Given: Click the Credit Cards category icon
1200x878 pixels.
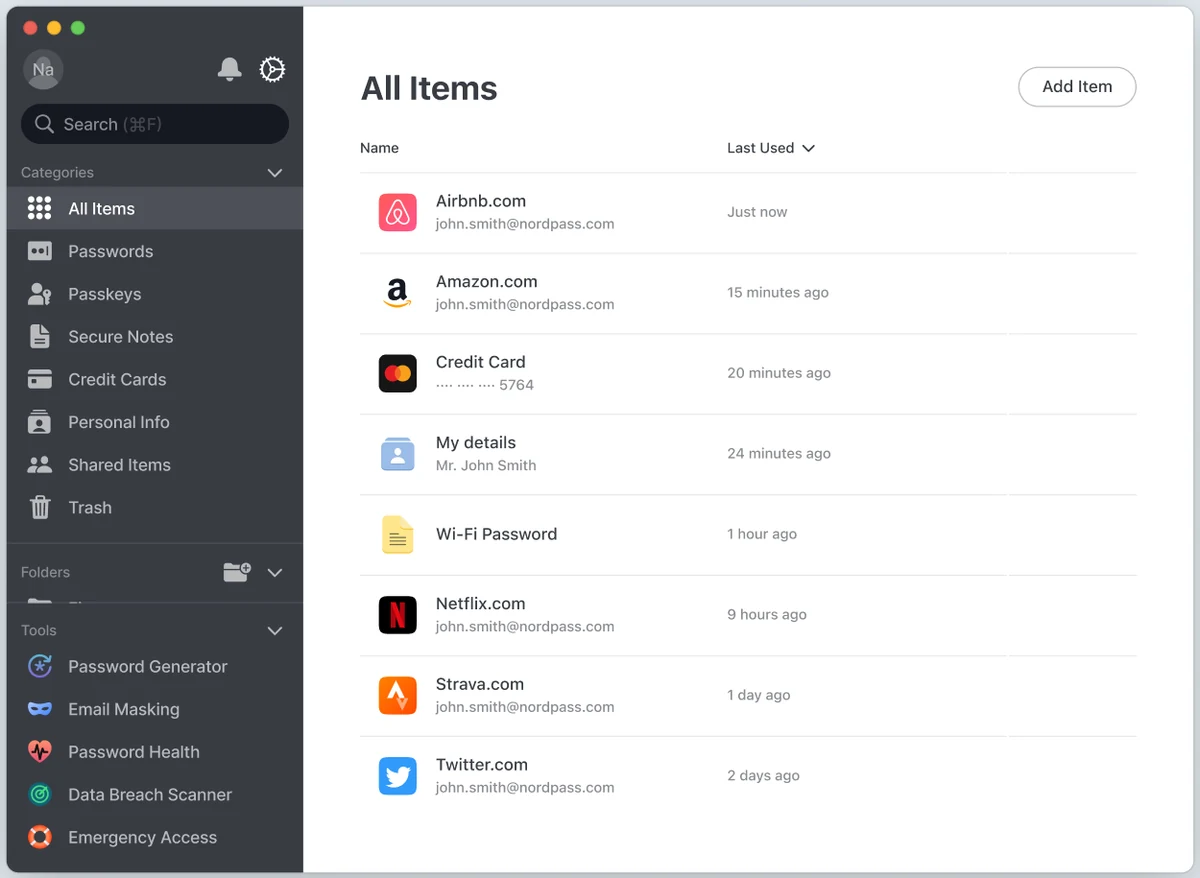Looking at the screenshot, I should 39,379.
